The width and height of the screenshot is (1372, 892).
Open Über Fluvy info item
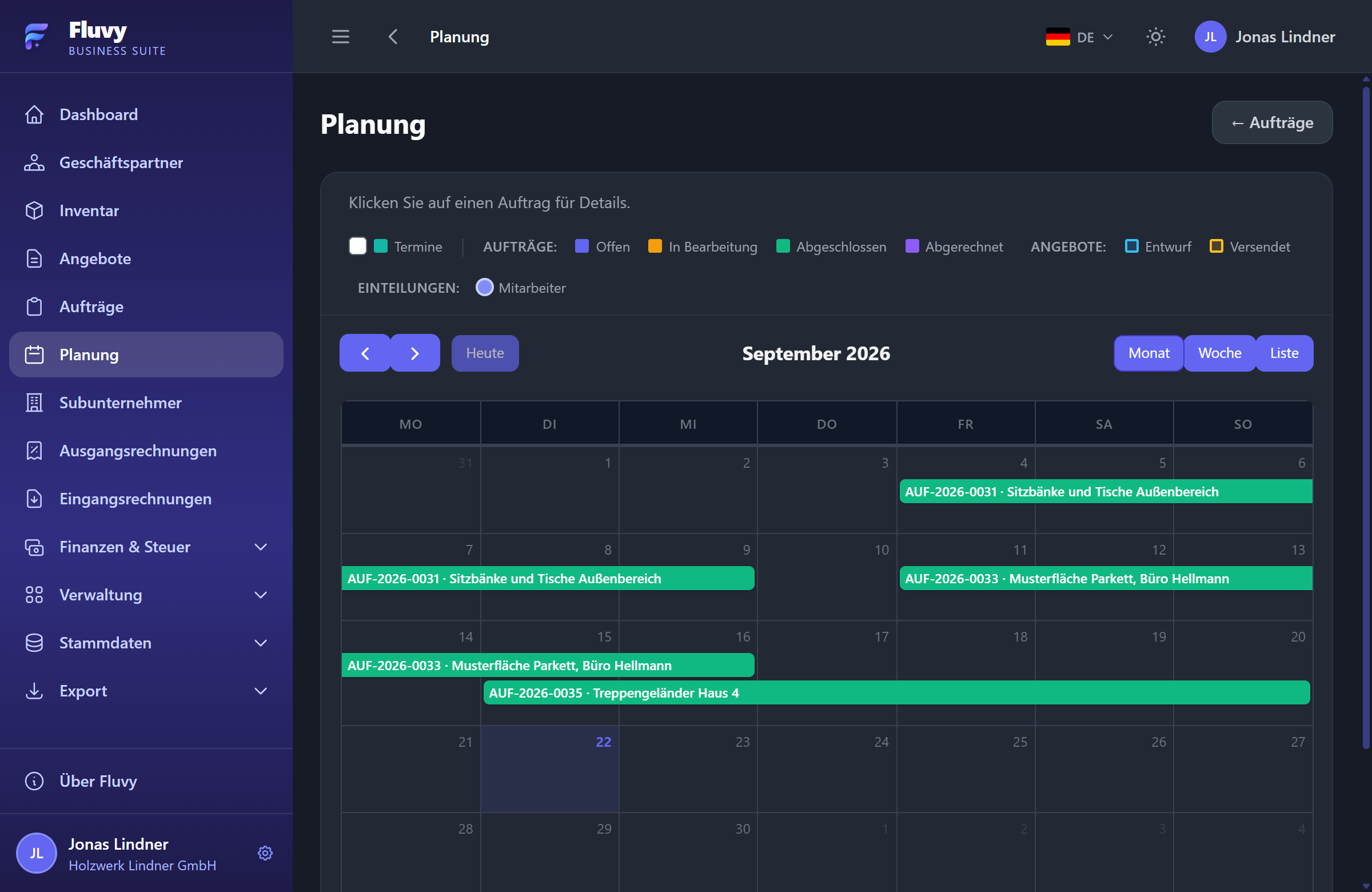(146, 780)
